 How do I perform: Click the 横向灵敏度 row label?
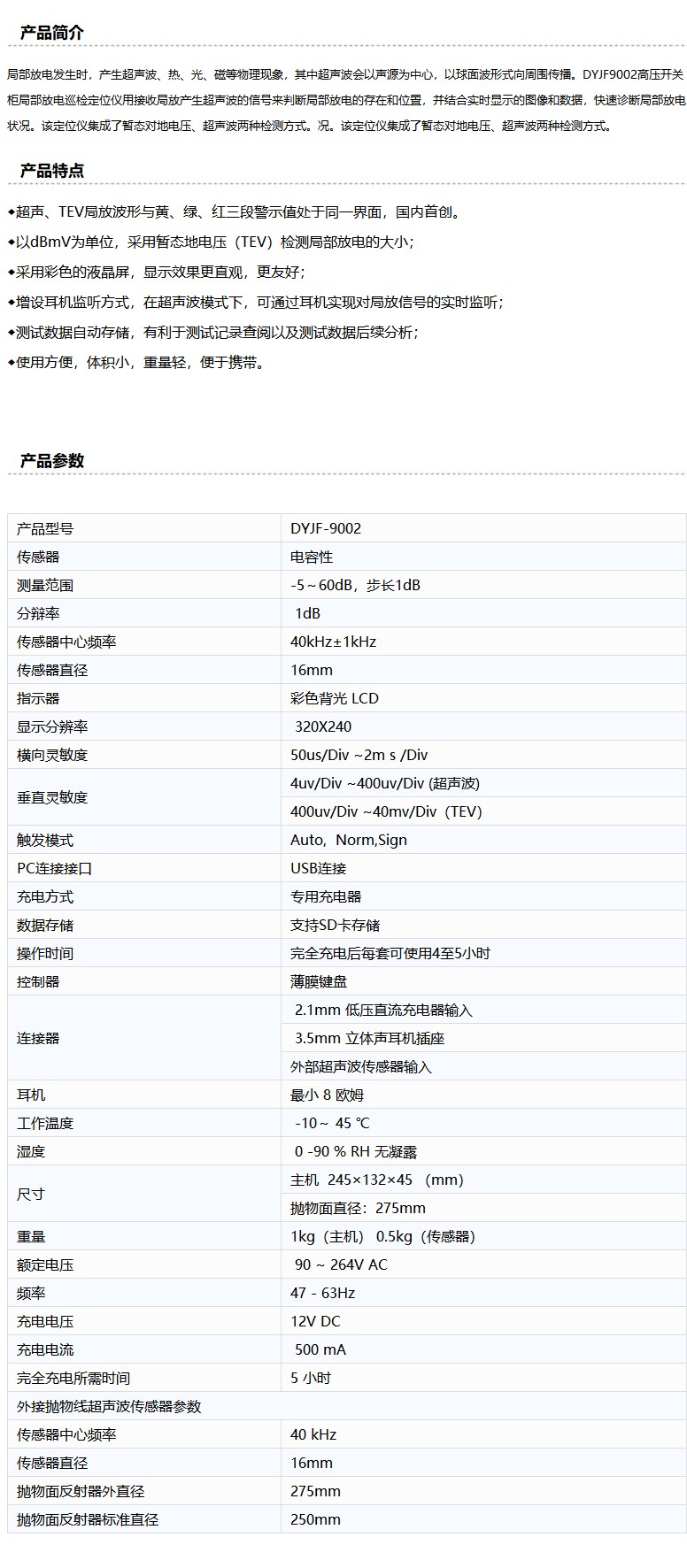tap(52, 755)
